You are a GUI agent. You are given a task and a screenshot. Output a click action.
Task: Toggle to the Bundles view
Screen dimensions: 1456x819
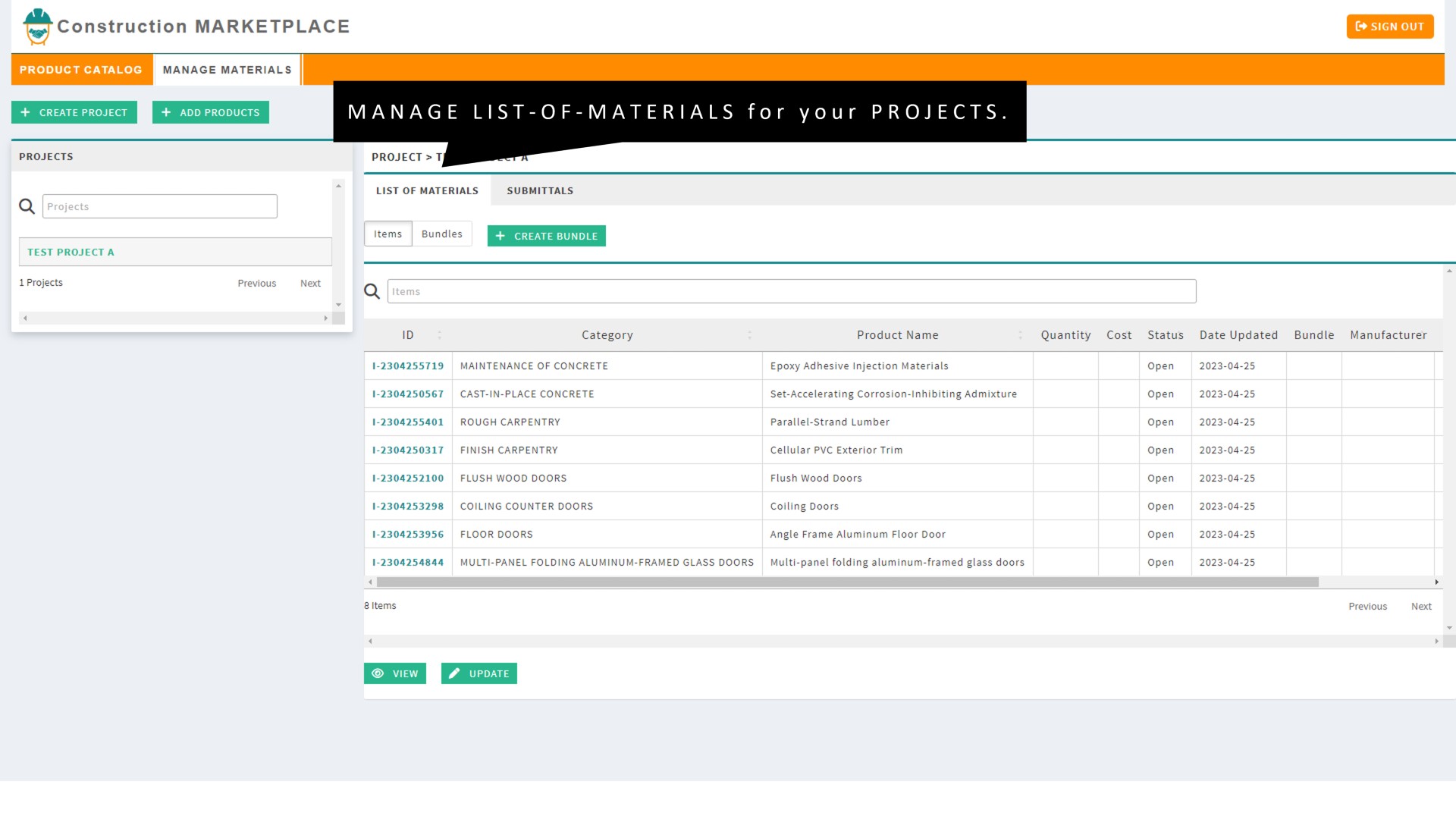point(441,233)
